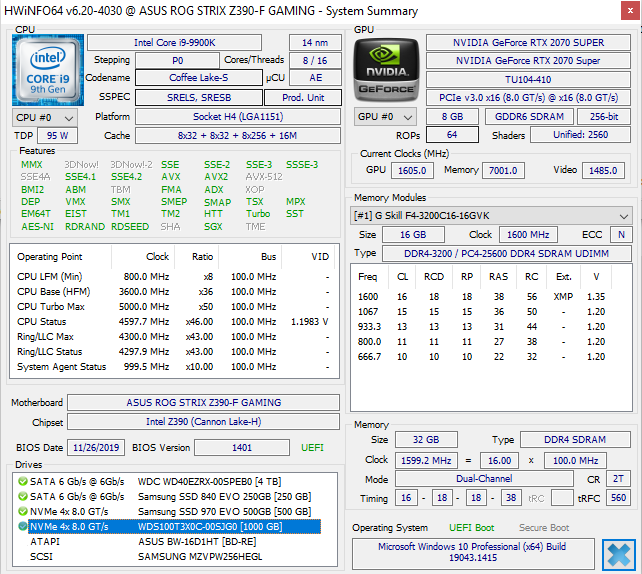The width and height of the screenshot is (642, 574).
Task: Click the Ring/LLC Max operating point row
Action: click(x=174, y=337)
